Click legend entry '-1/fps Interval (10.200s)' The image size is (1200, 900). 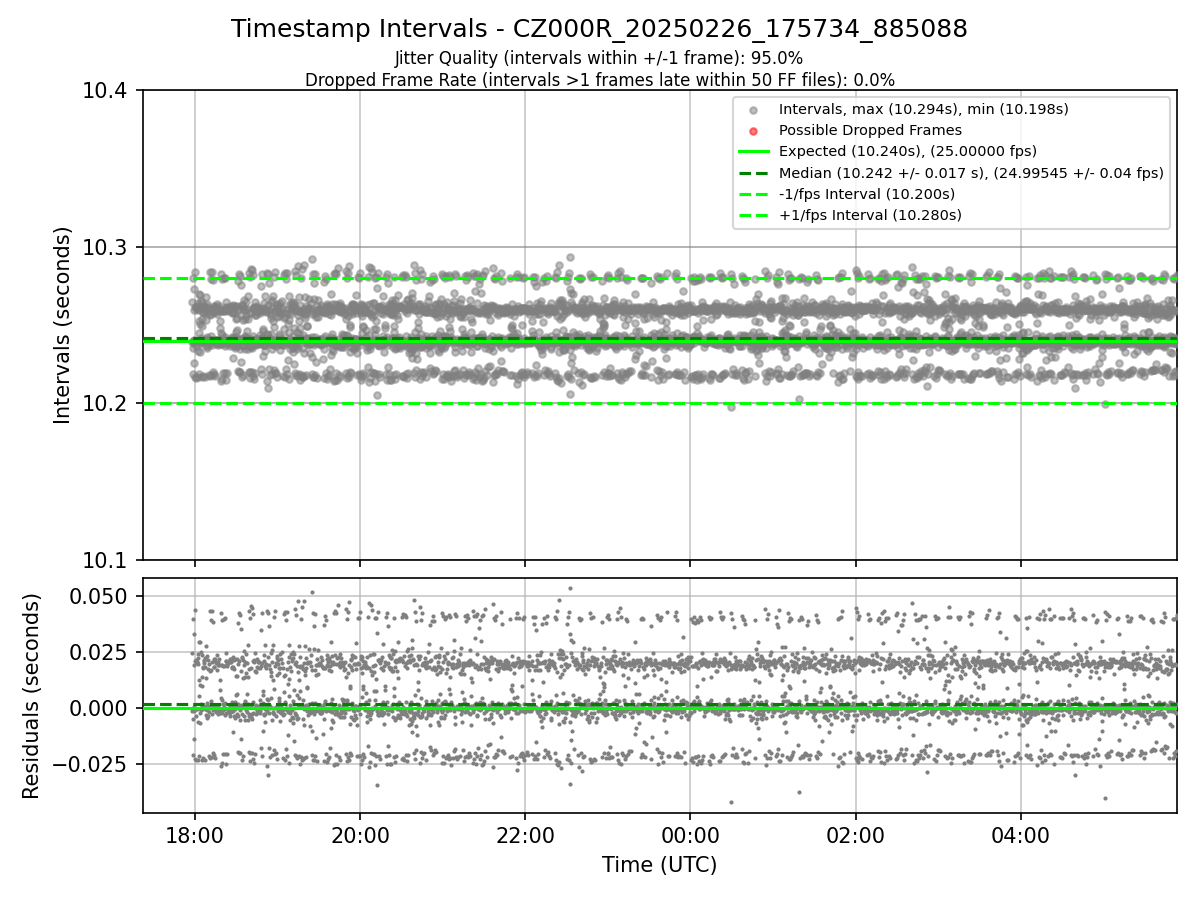(866, 193)
